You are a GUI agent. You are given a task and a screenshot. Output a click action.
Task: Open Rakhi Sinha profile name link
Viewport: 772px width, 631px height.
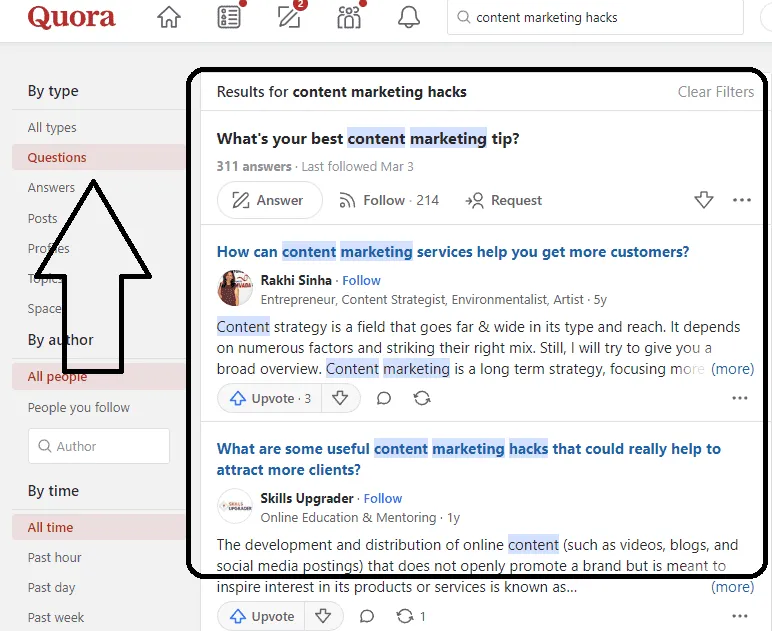point(296,281)
